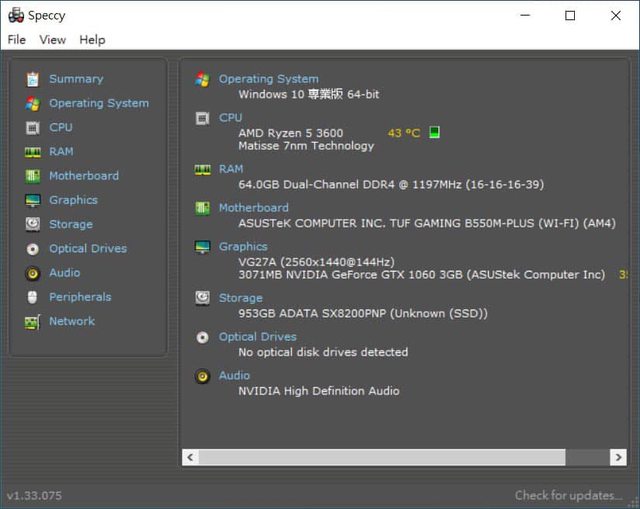Click the horizontal scrollbar right arrow
This screenshot has width=640, height=509.
618,457
